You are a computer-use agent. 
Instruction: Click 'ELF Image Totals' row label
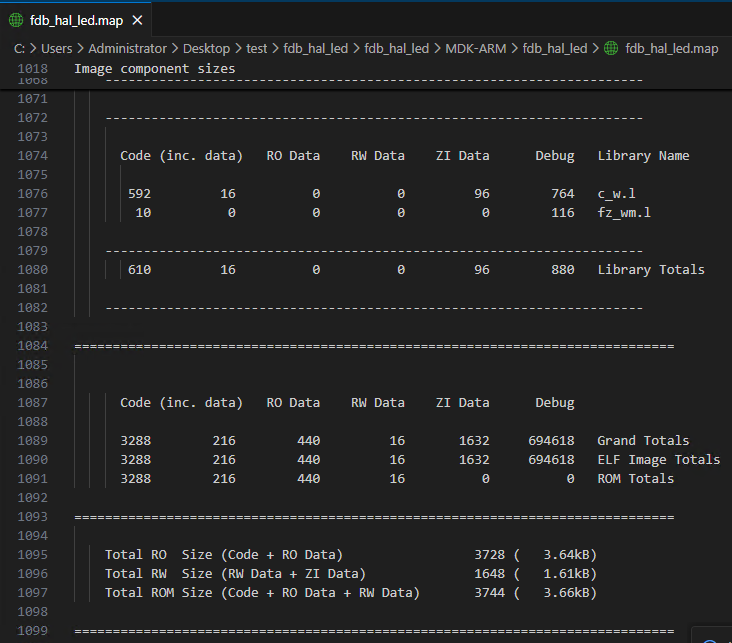pyautogui.click(x=659, y=459)
